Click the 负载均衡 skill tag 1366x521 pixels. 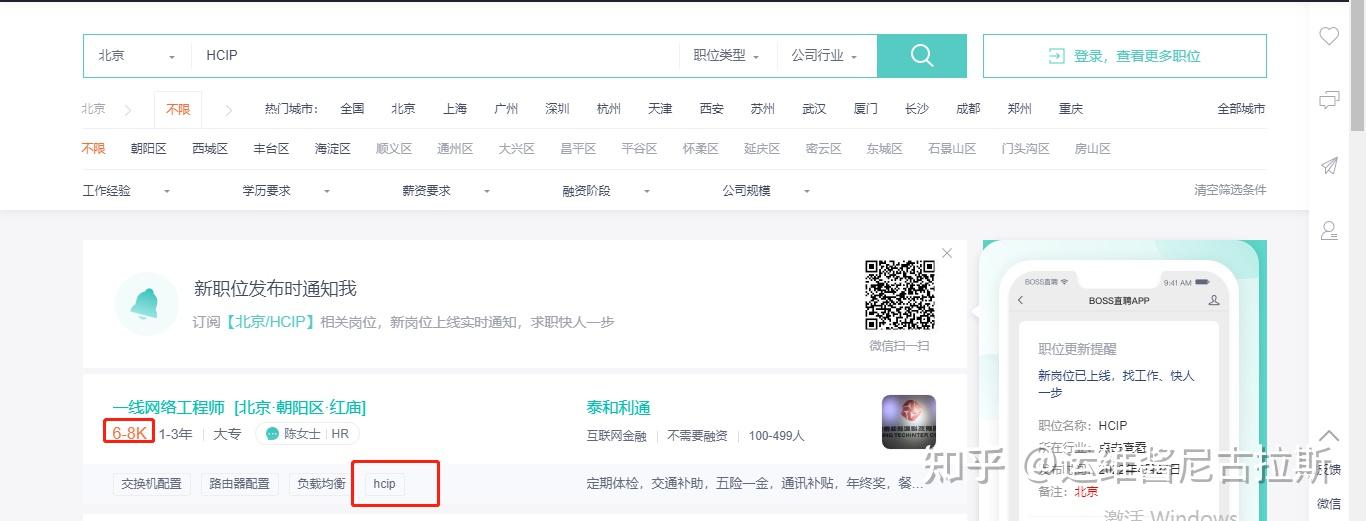point(321,484)
